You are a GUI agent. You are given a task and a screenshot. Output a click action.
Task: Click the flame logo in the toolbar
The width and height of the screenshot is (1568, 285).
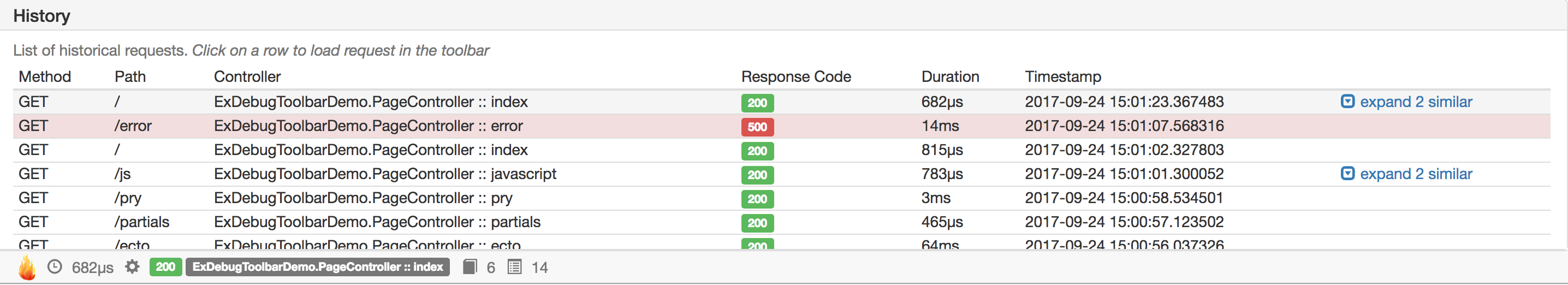point(27,268)
